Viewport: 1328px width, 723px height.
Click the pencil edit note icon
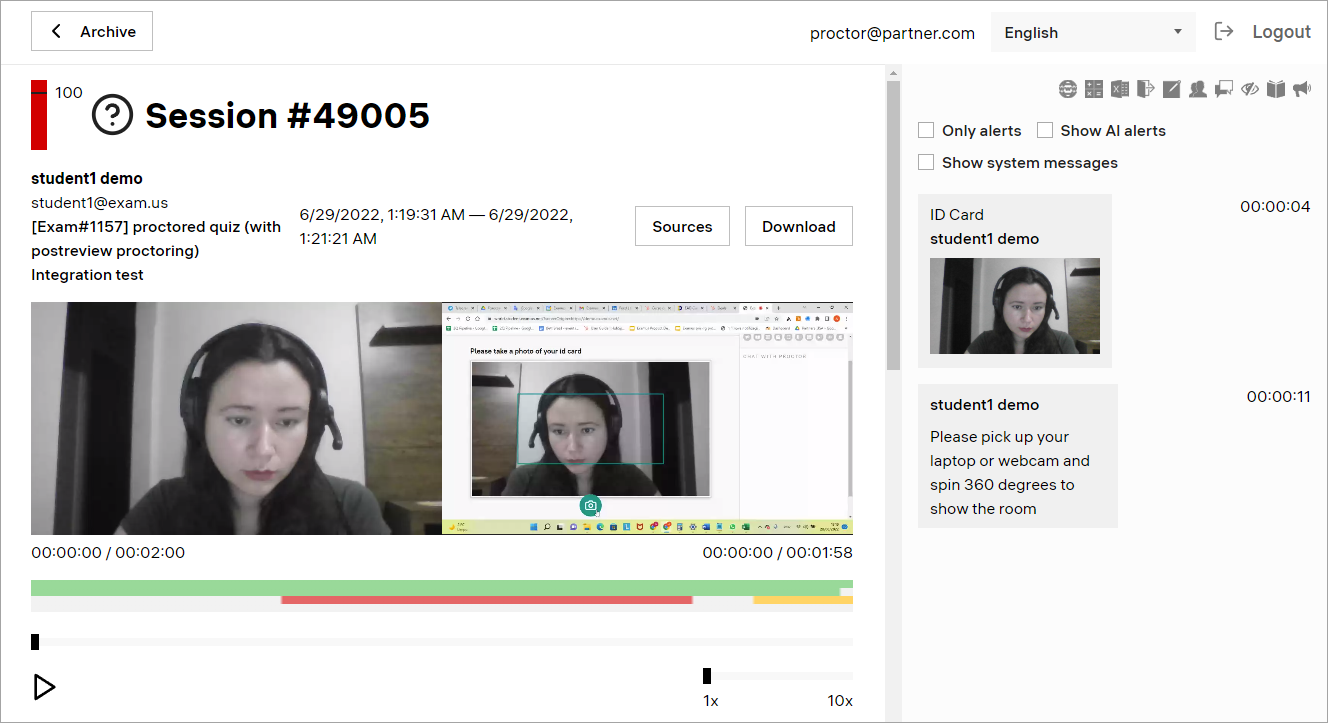coord(1172,89)
